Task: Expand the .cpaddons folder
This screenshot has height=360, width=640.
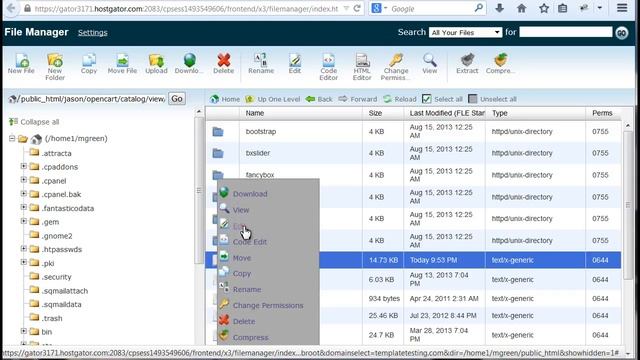Action: [24, 166]
